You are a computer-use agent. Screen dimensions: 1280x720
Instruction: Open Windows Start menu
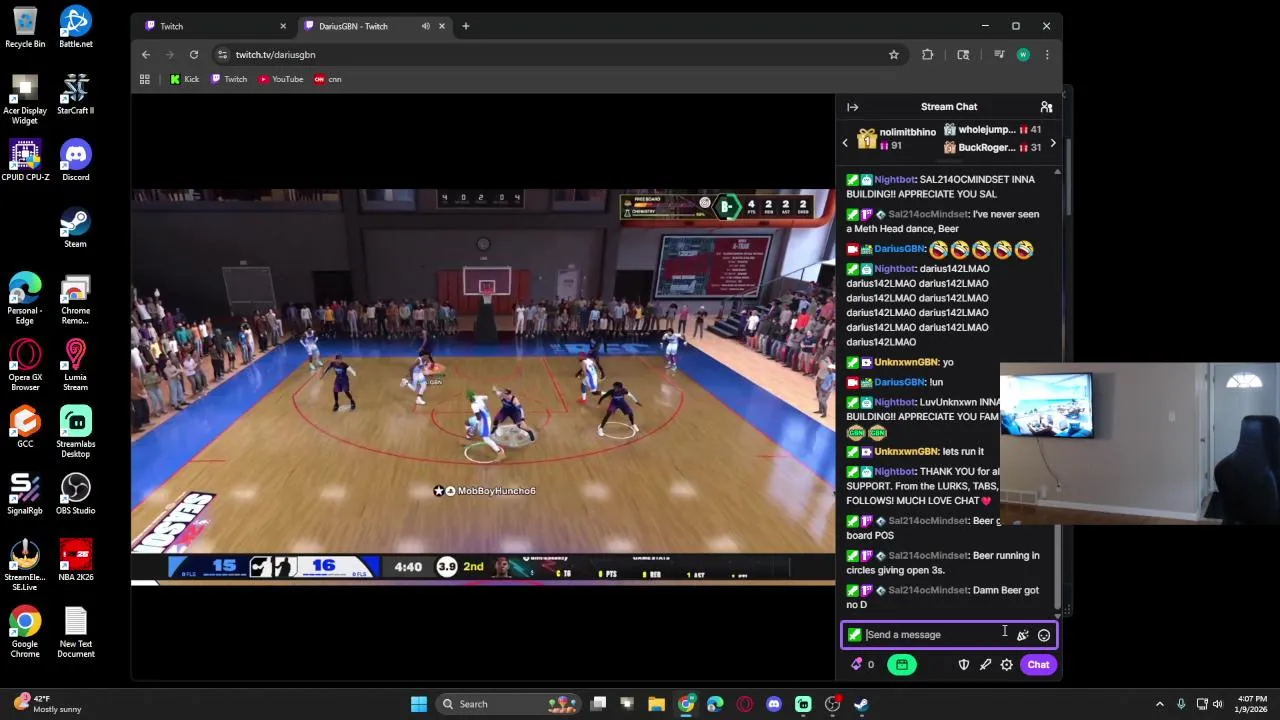click(419, 704)
